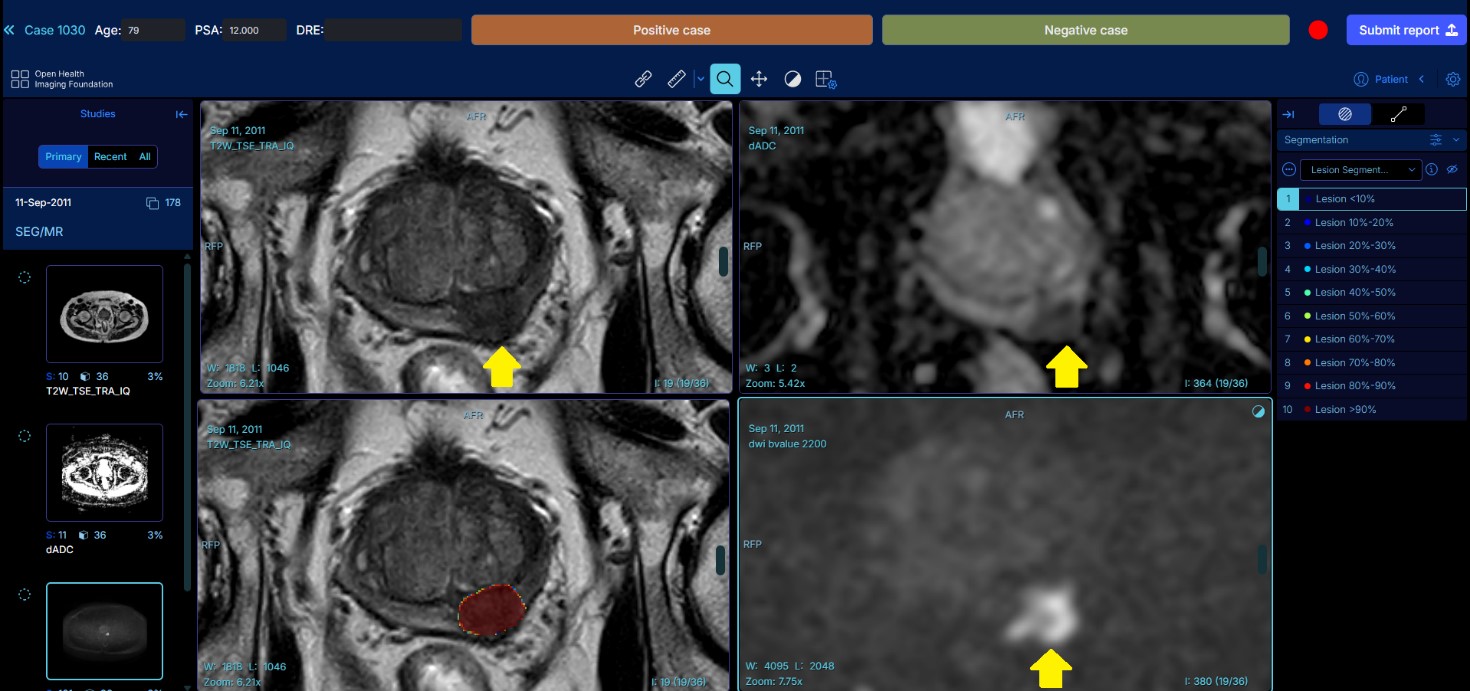Mark as Negative case

[x=1086, y=30]
